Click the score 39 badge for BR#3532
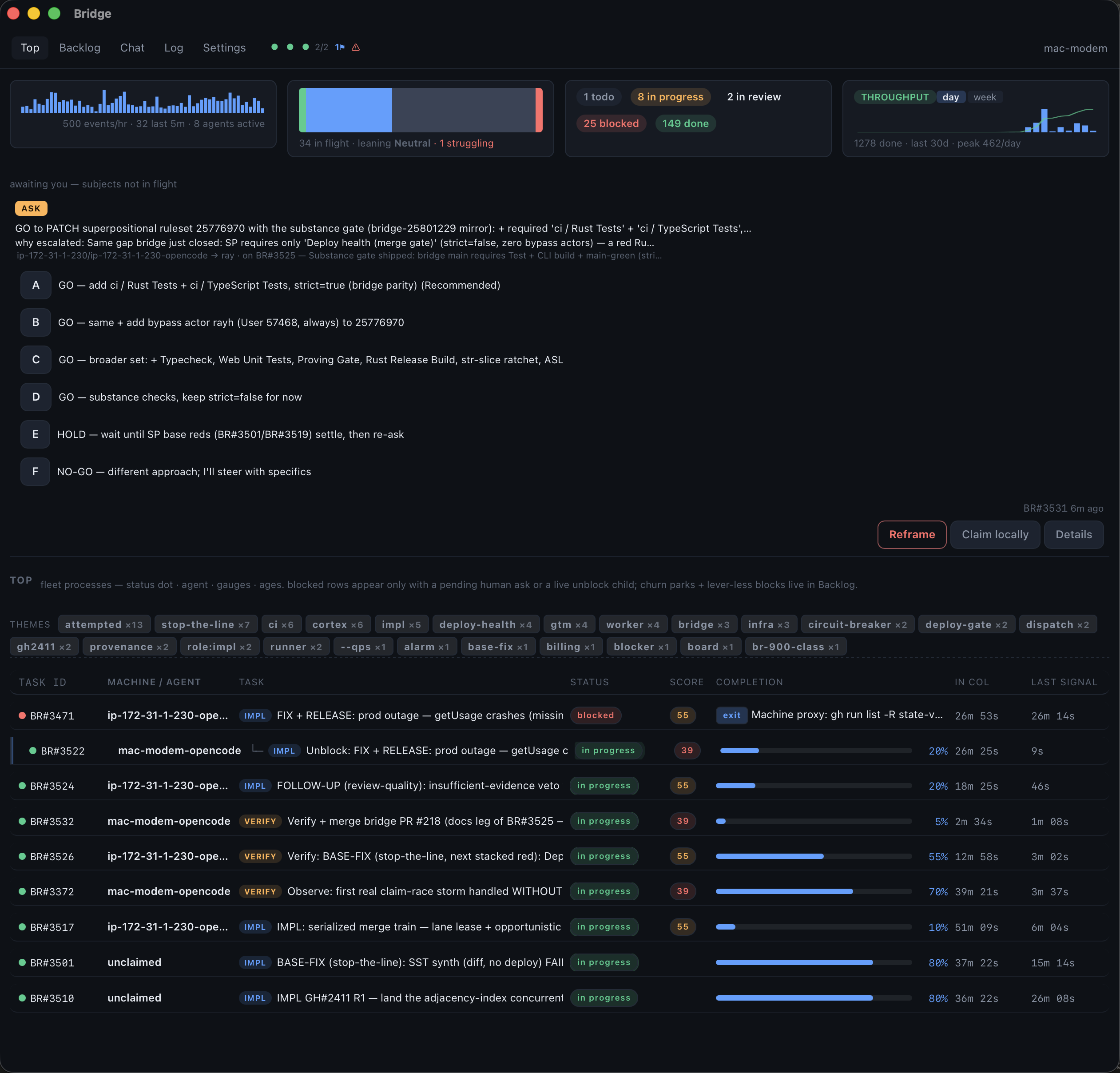The height and width of the screenshot is (1073, 1120). [682, 821]
